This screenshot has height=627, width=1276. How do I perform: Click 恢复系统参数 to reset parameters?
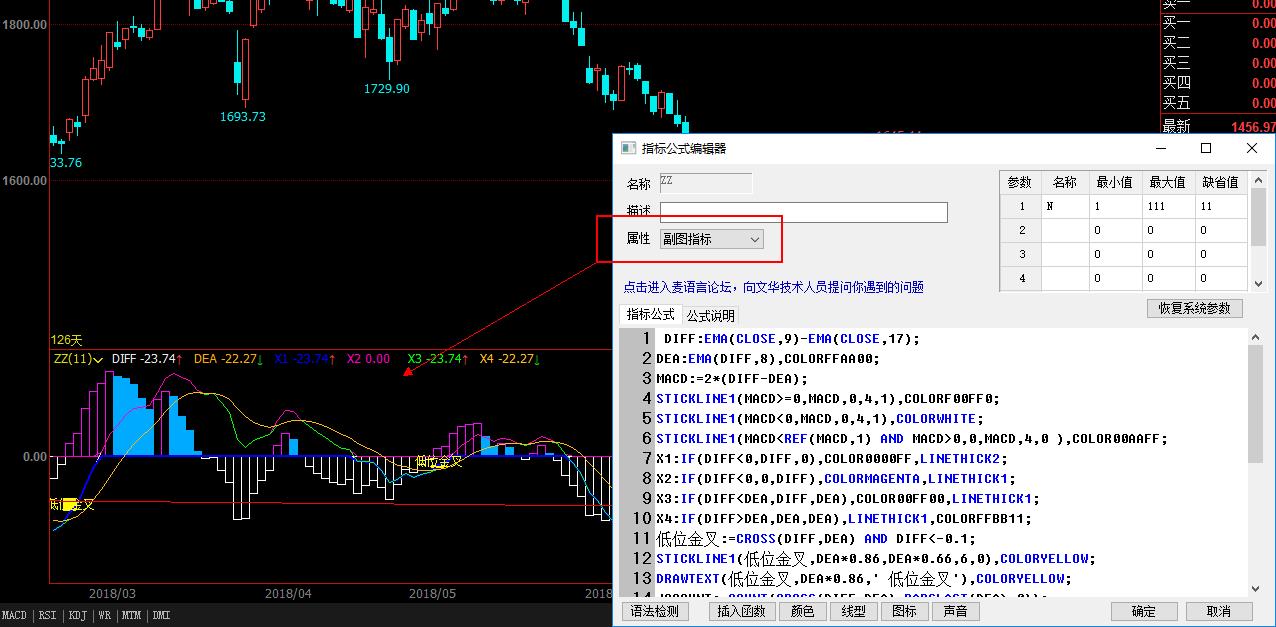tap(1194, 308)
